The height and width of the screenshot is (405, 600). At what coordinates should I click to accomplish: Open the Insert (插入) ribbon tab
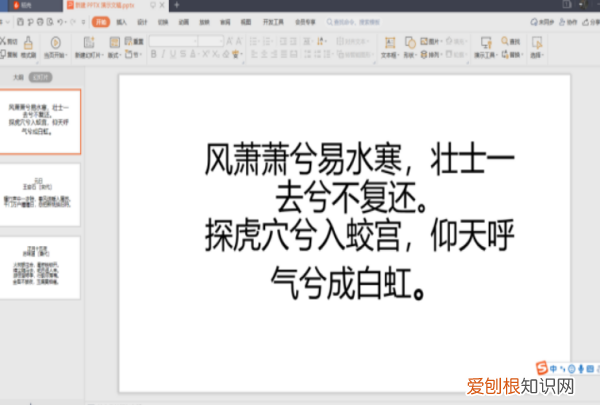[x=121, y=22]
